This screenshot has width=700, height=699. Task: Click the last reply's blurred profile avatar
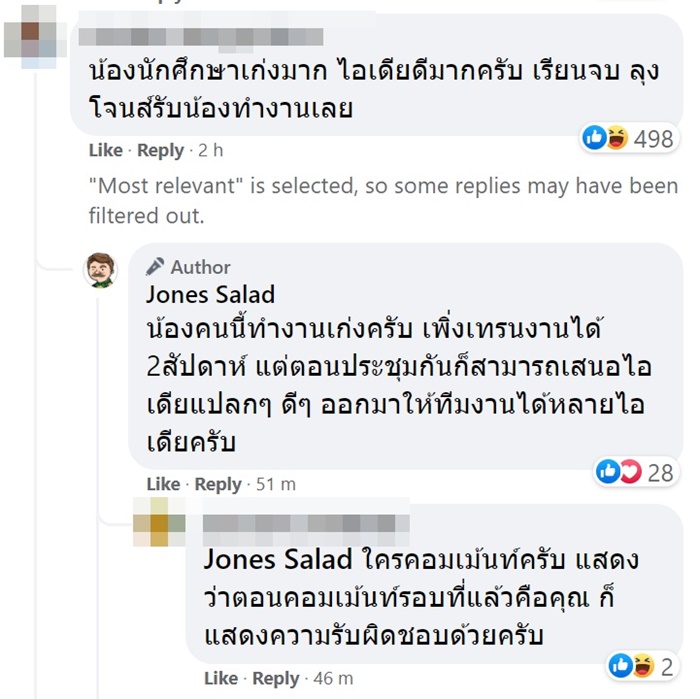click(158, 529)
